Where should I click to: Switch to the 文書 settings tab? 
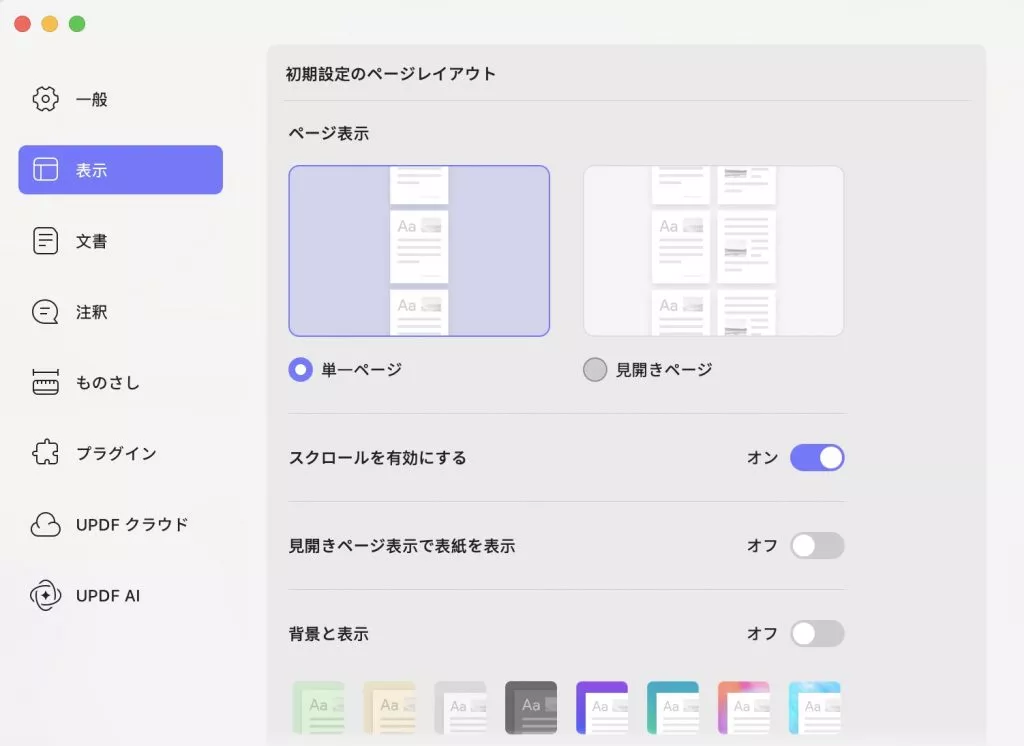120,240
